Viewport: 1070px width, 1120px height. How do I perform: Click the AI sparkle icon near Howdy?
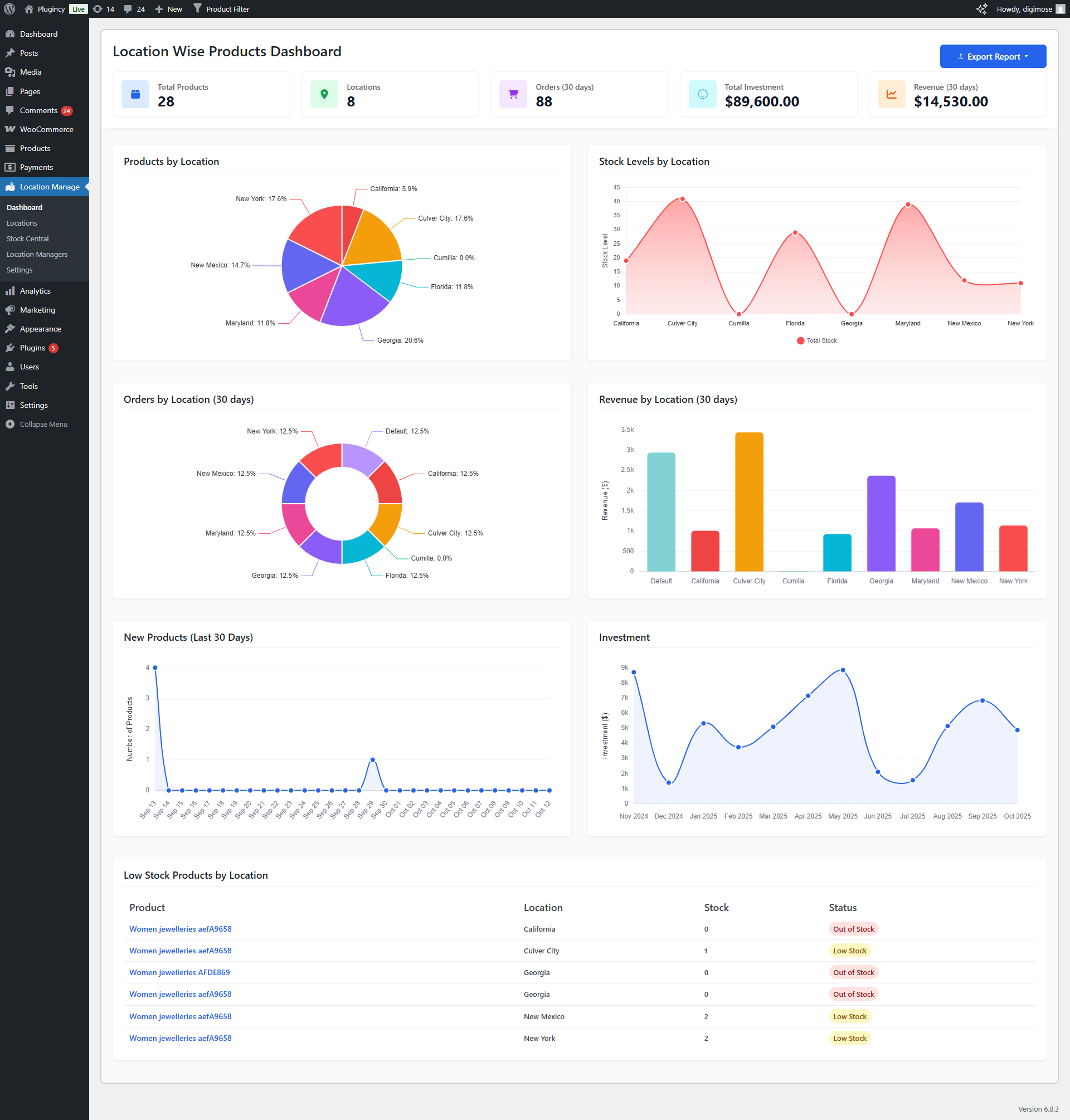pyautogui.click(x=981, y=9)
